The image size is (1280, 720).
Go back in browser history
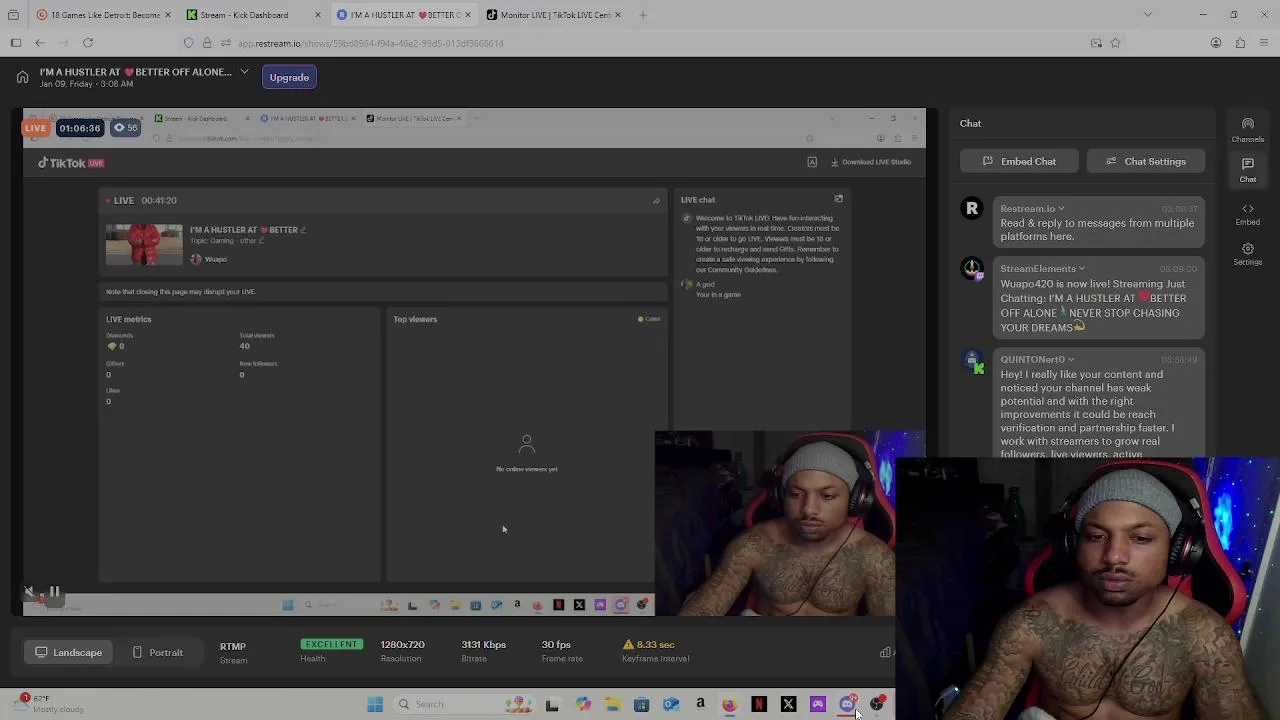coord(40,43)
